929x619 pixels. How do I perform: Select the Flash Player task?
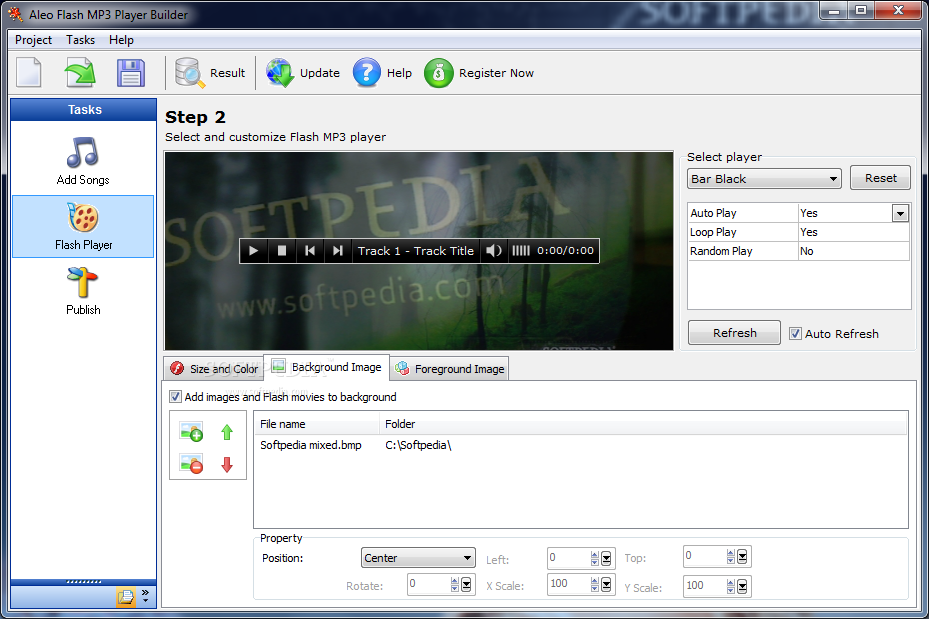click(83, 226)
